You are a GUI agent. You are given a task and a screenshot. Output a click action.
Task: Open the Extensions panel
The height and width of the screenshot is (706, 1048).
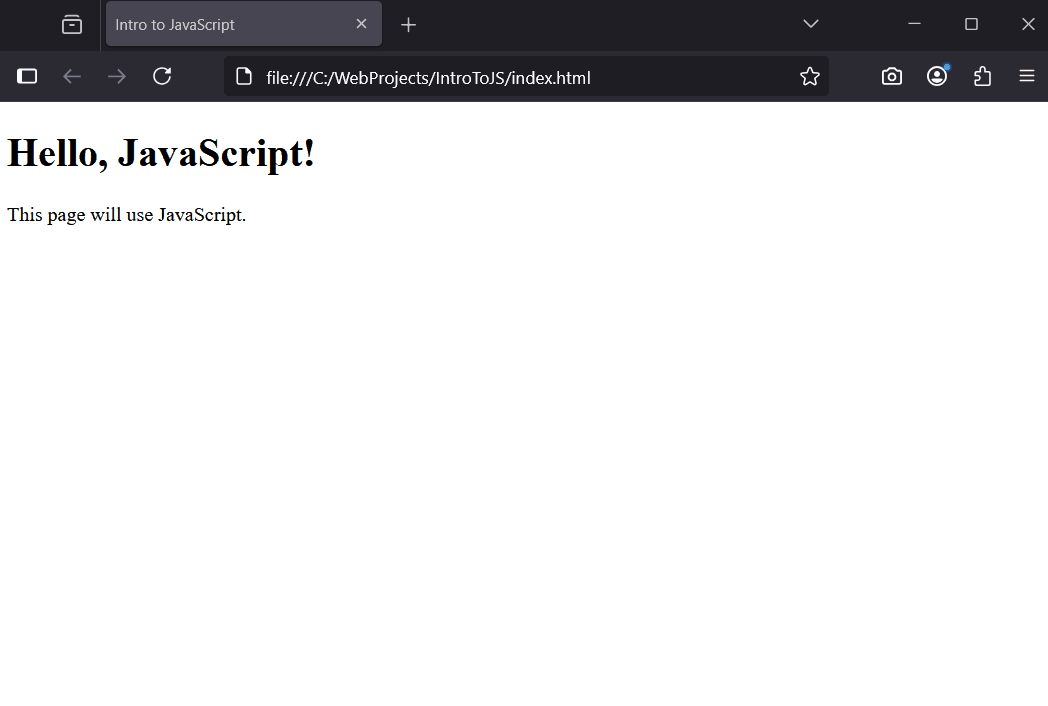pos(982,77)
